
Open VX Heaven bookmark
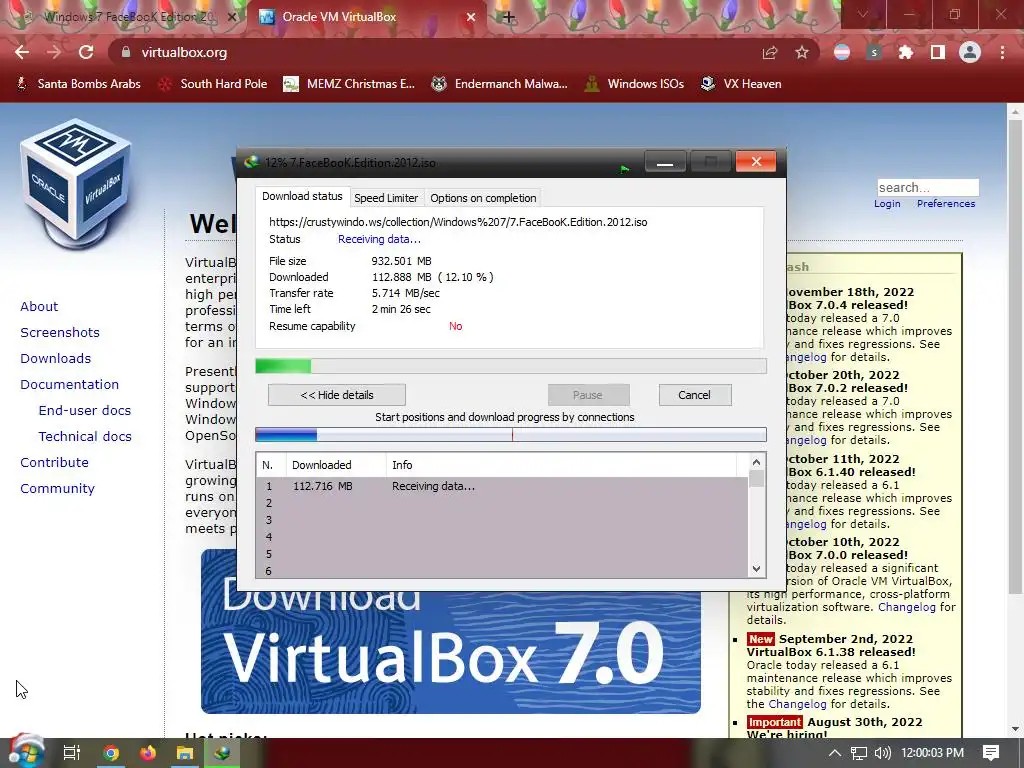click(x=741, y=84)
